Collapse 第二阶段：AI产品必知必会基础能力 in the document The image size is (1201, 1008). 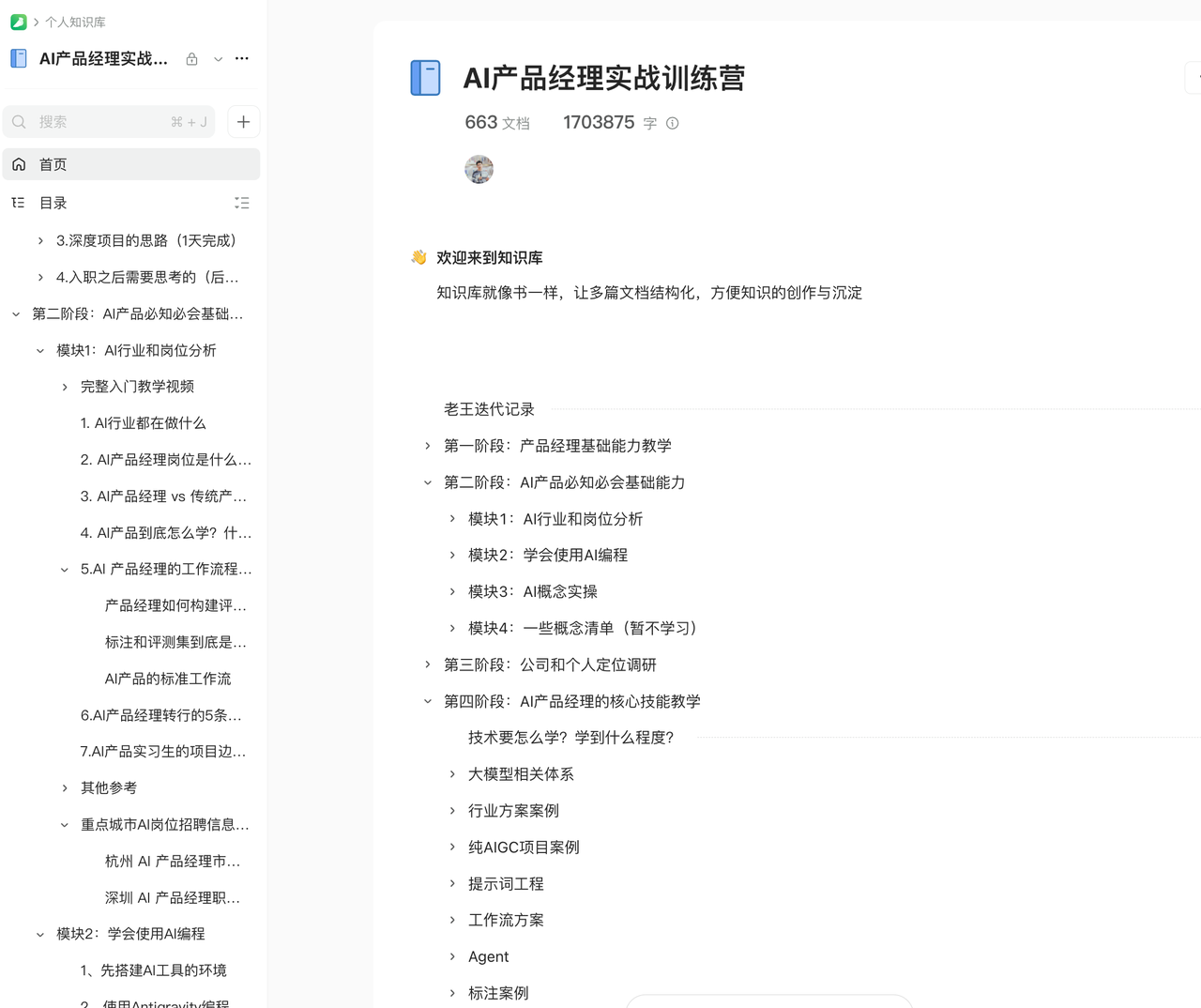click(428, 481)
